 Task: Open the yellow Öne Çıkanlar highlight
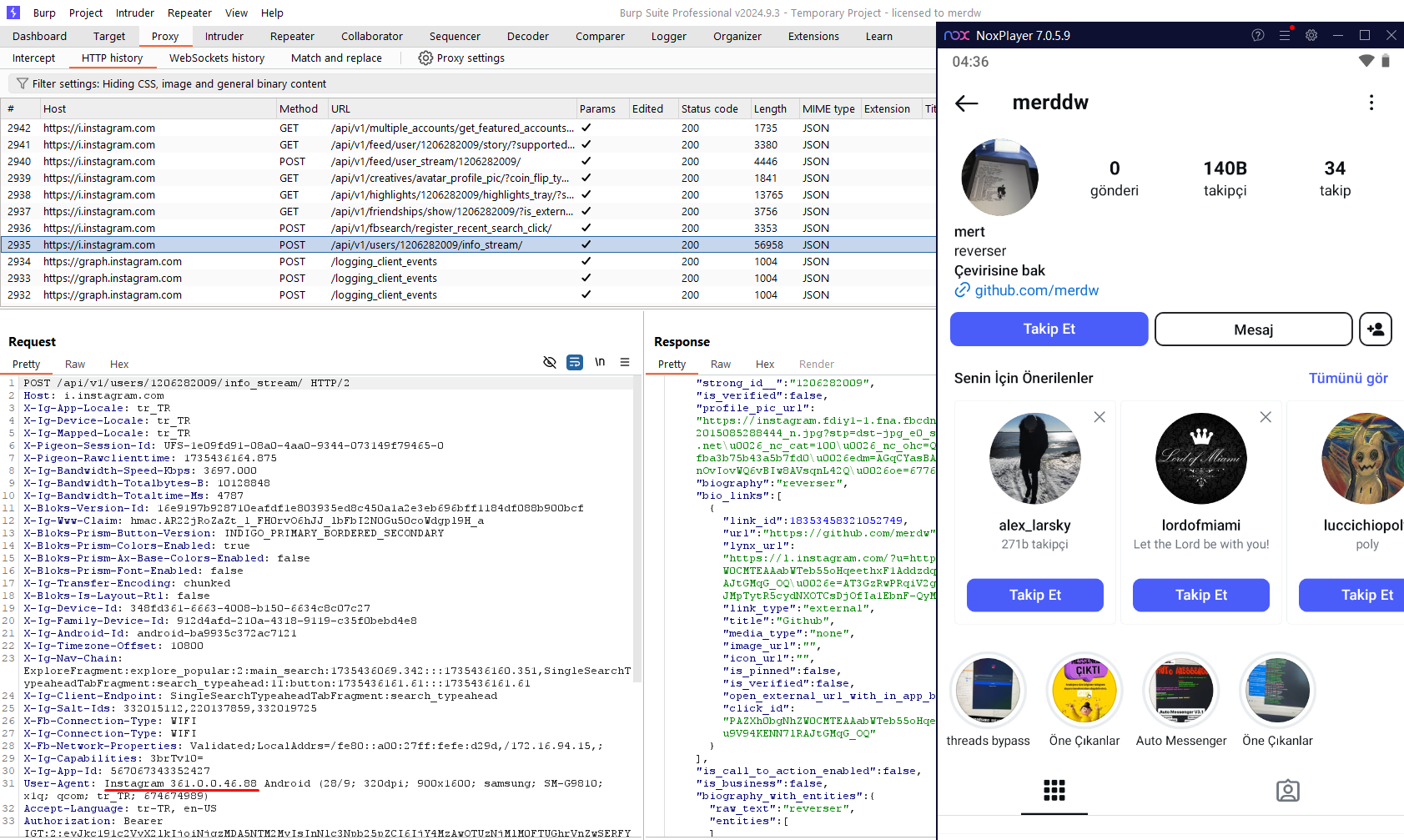[x=1084, y=691]
